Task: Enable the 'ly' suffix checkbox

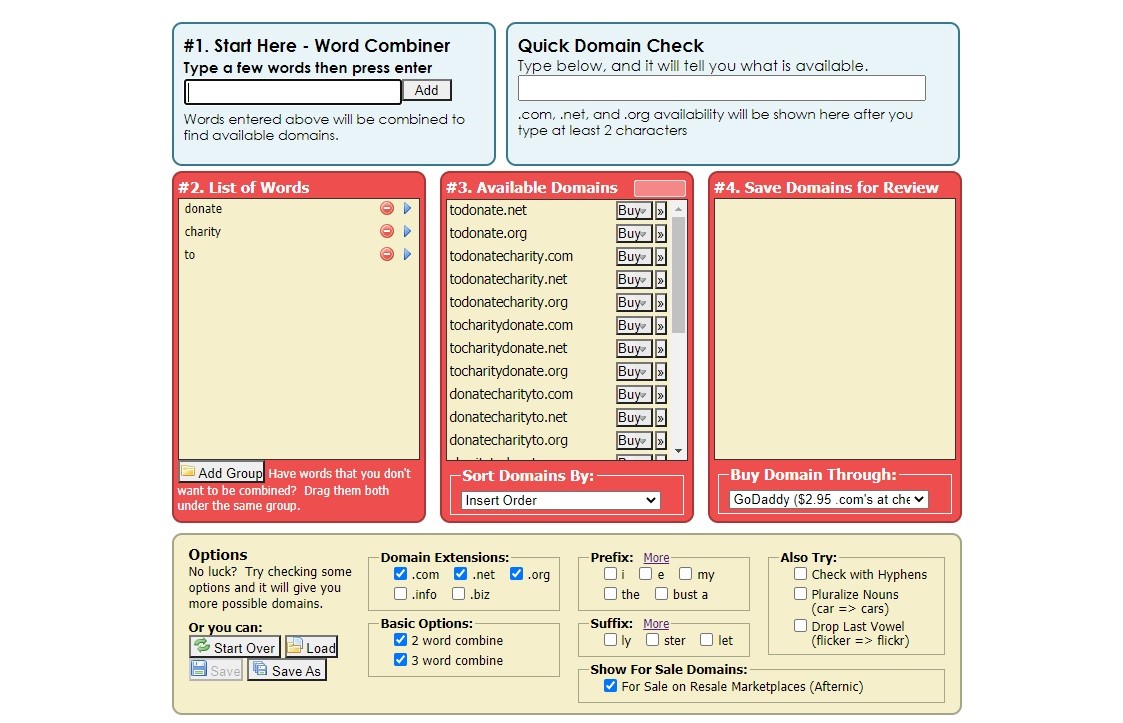Action: coord(610,640)
